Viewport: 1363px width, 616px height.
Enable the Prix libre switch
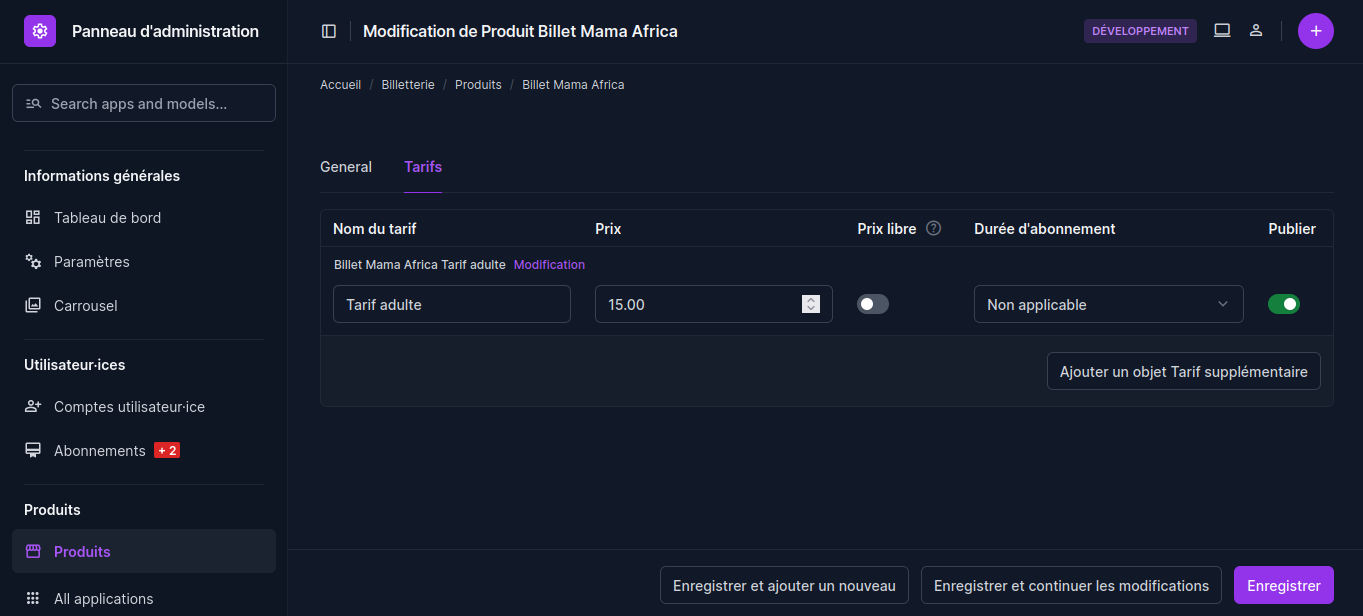pyautogui.click(x=873, y=304)
